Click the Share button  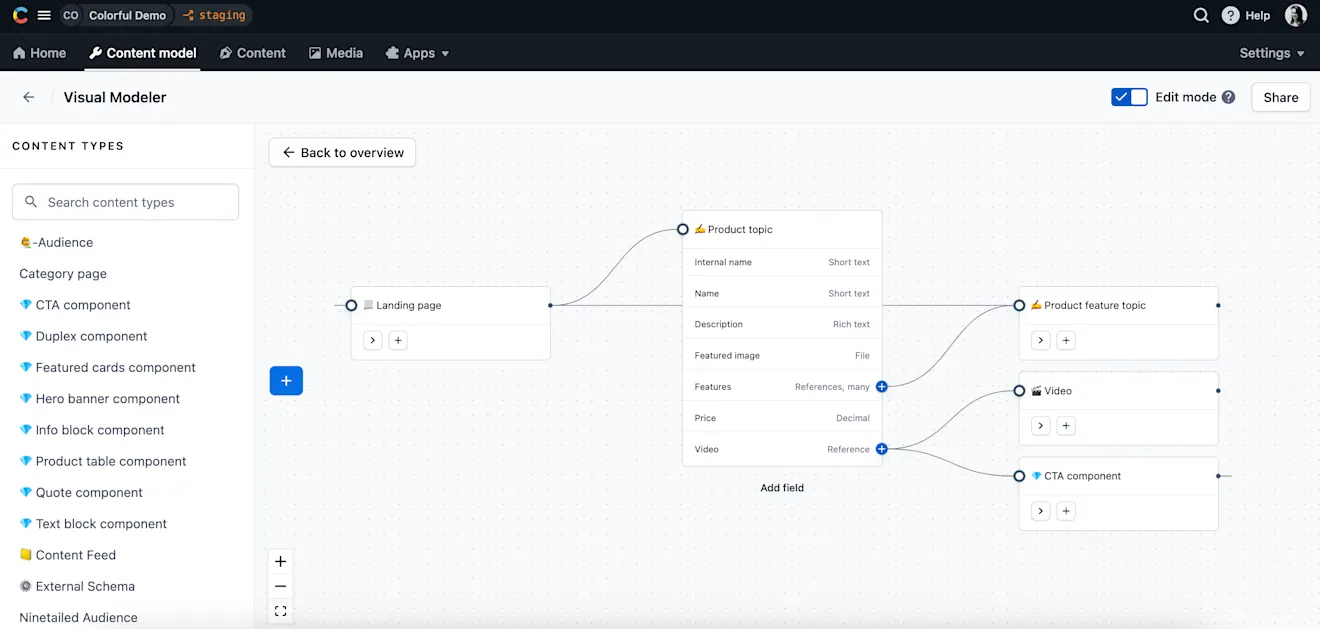click(1281, 97)
